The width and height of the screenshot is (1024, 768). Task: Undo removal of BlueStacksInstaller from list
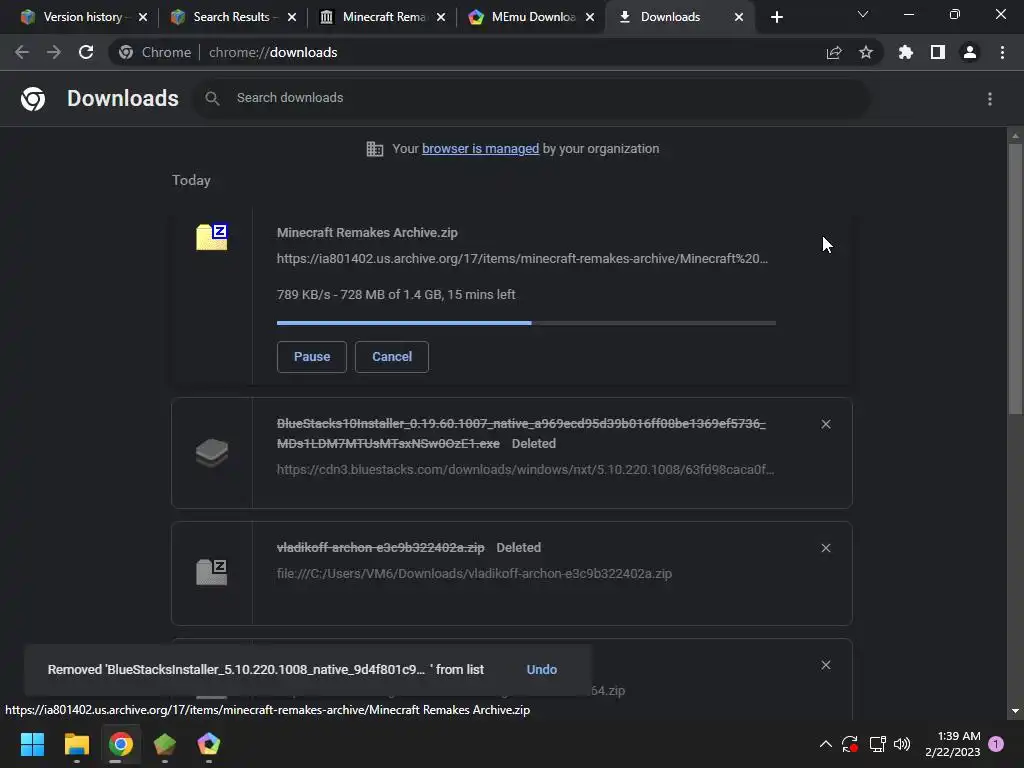point(541,669)
